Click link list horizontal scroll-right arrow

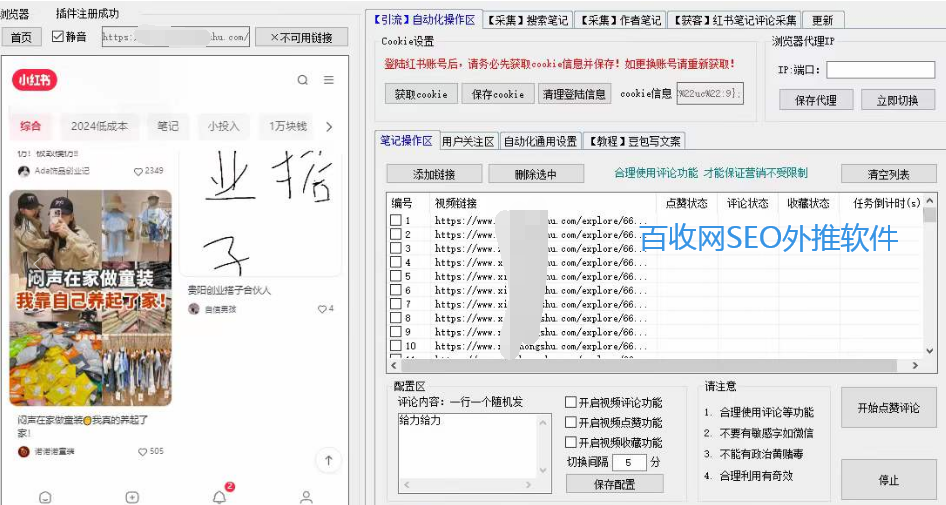tap(915, 365)
